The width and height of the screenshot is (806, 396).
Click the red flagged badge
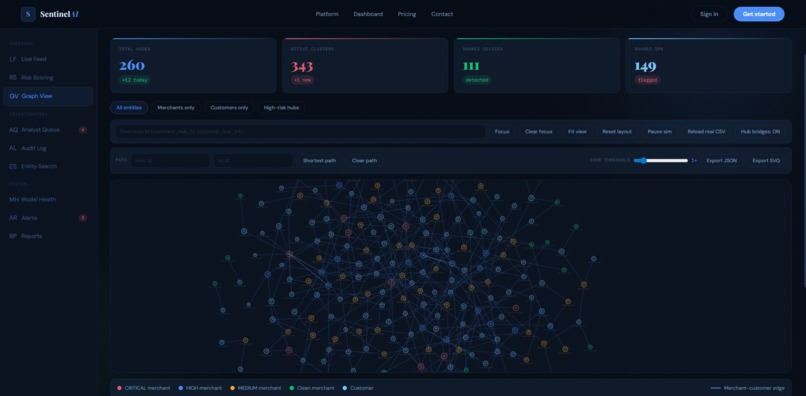click(647, 80)
